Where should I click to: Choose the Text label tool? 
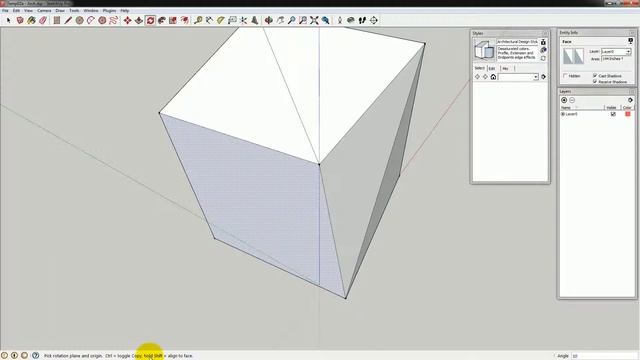click(x=232, y=20)
